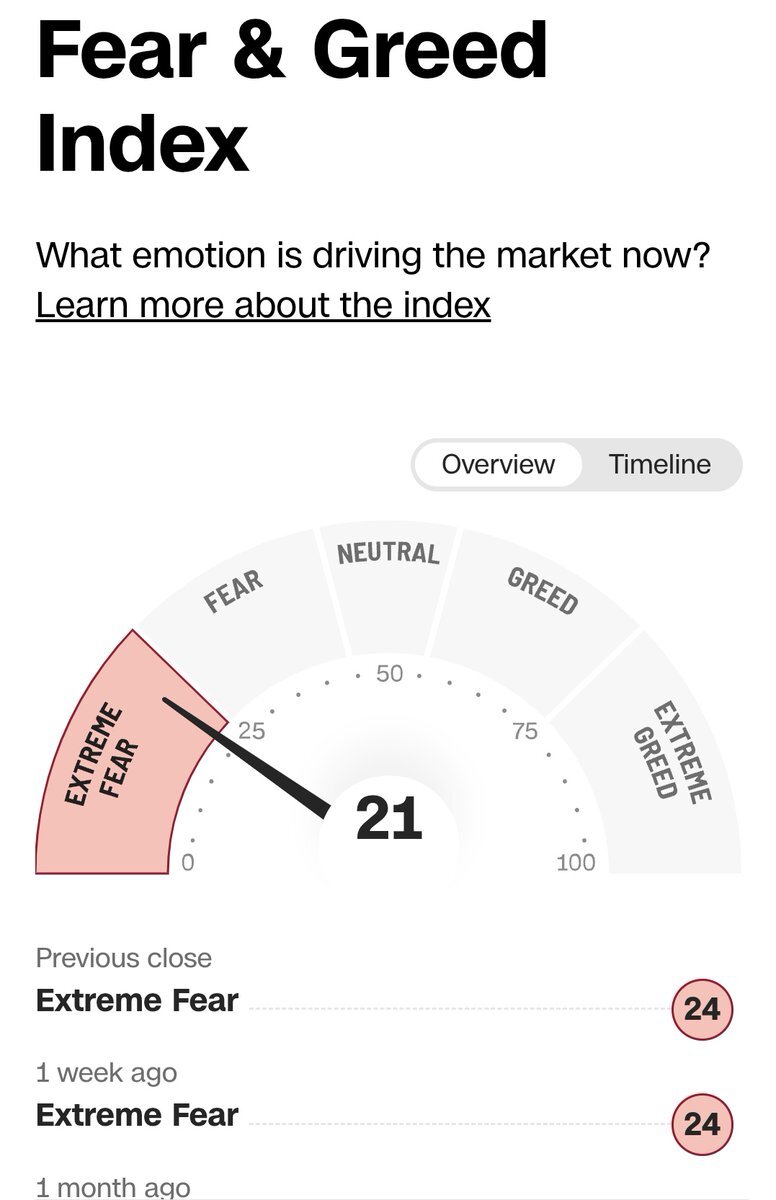This screenshot has height=1200, width=776.
Task: Click the previous close 24 badge
Action: click(702, 1009)
